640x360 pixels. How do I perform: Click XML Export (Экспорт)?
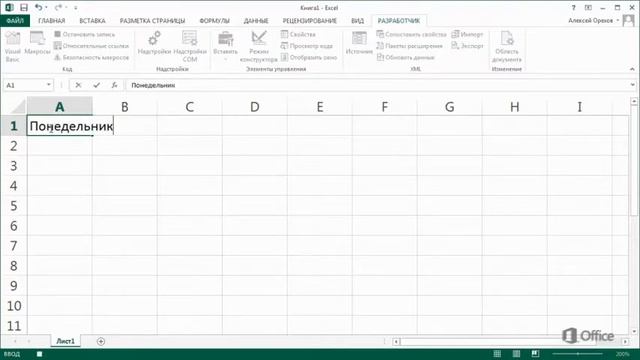[x=467, y=46]
